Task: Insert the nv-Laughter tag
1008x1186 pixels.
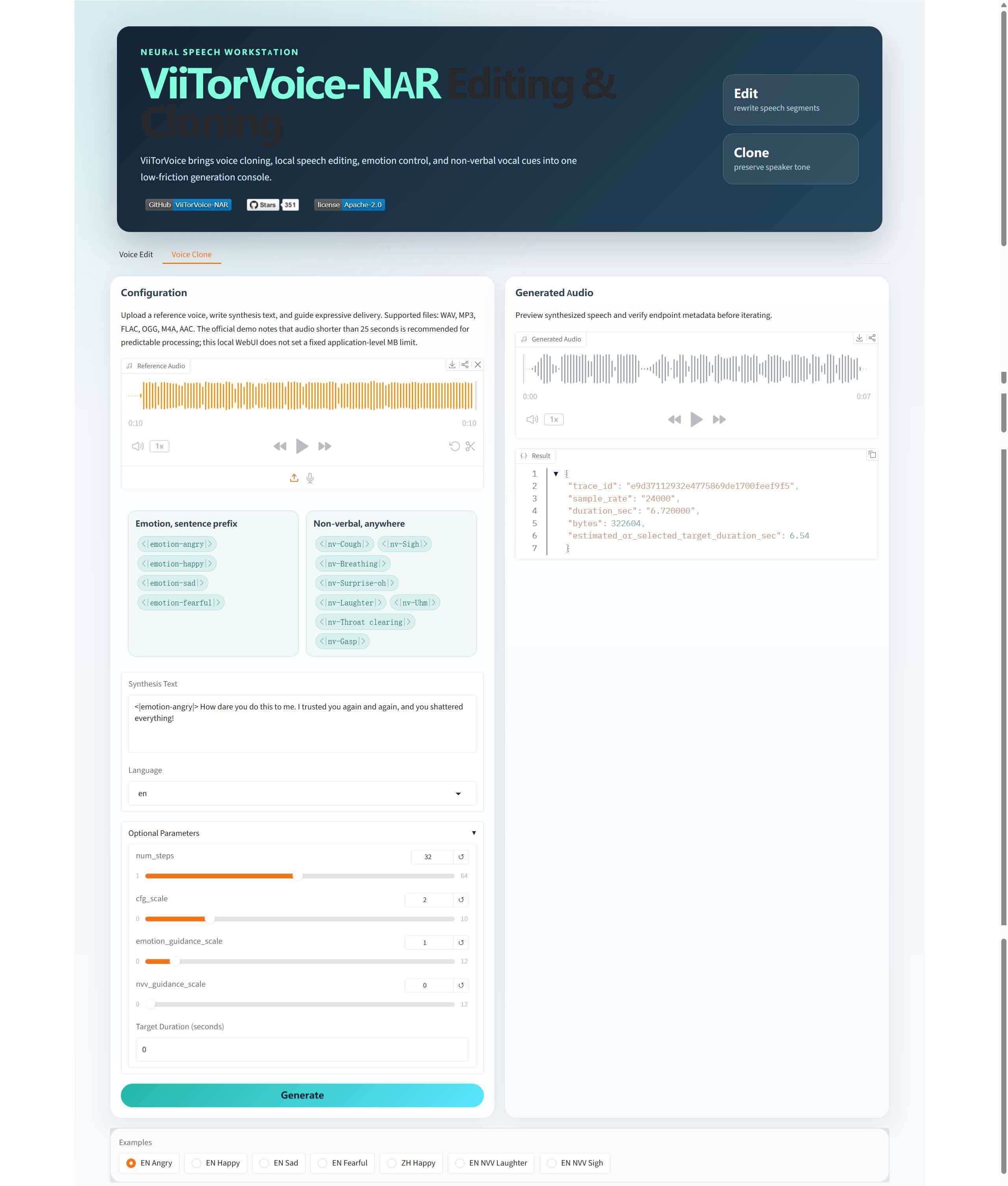Action: coord(350,602)
